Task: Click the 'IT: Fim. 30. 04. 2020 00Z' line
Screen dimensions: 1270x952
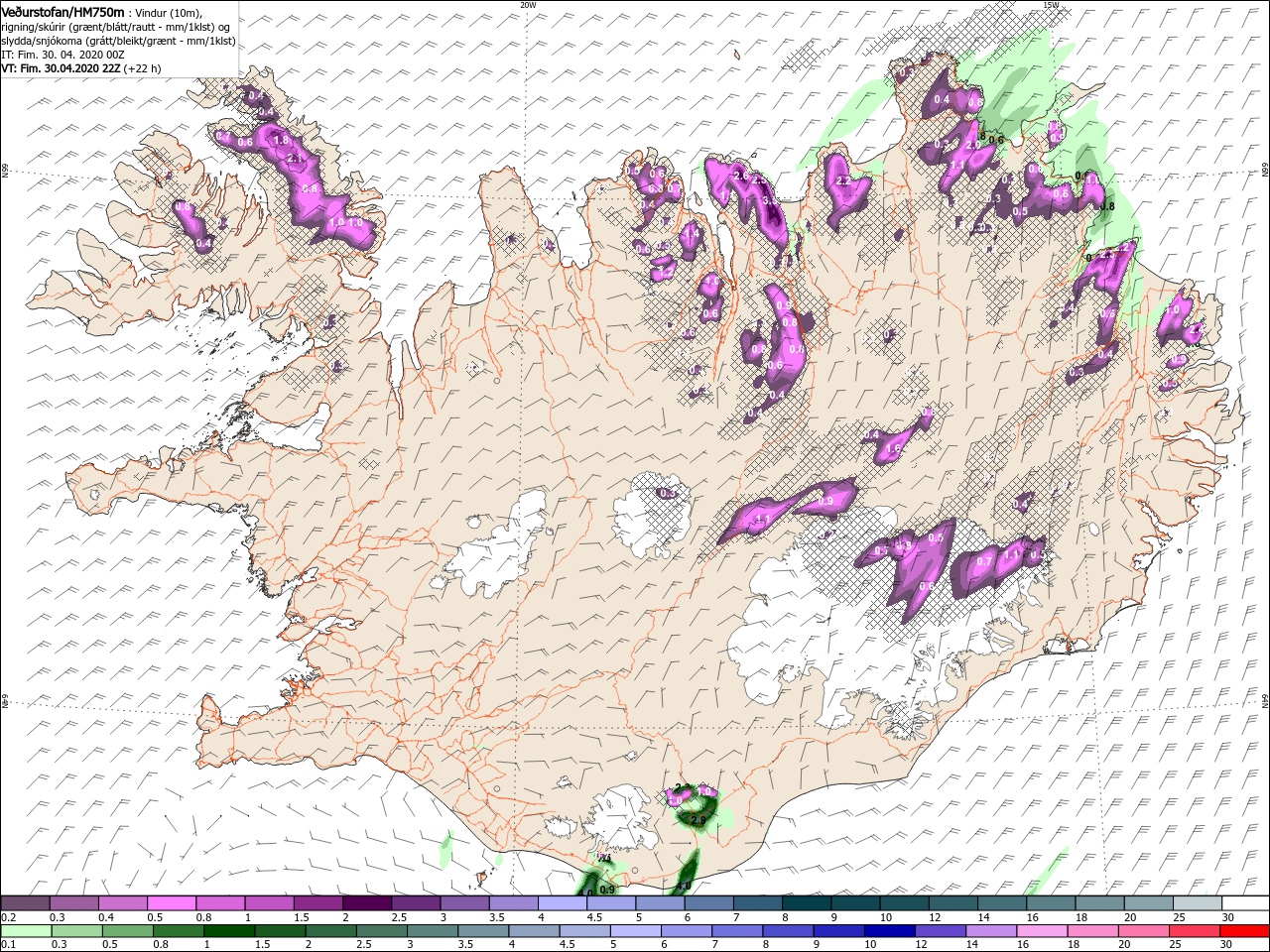Action: [61, 55]
